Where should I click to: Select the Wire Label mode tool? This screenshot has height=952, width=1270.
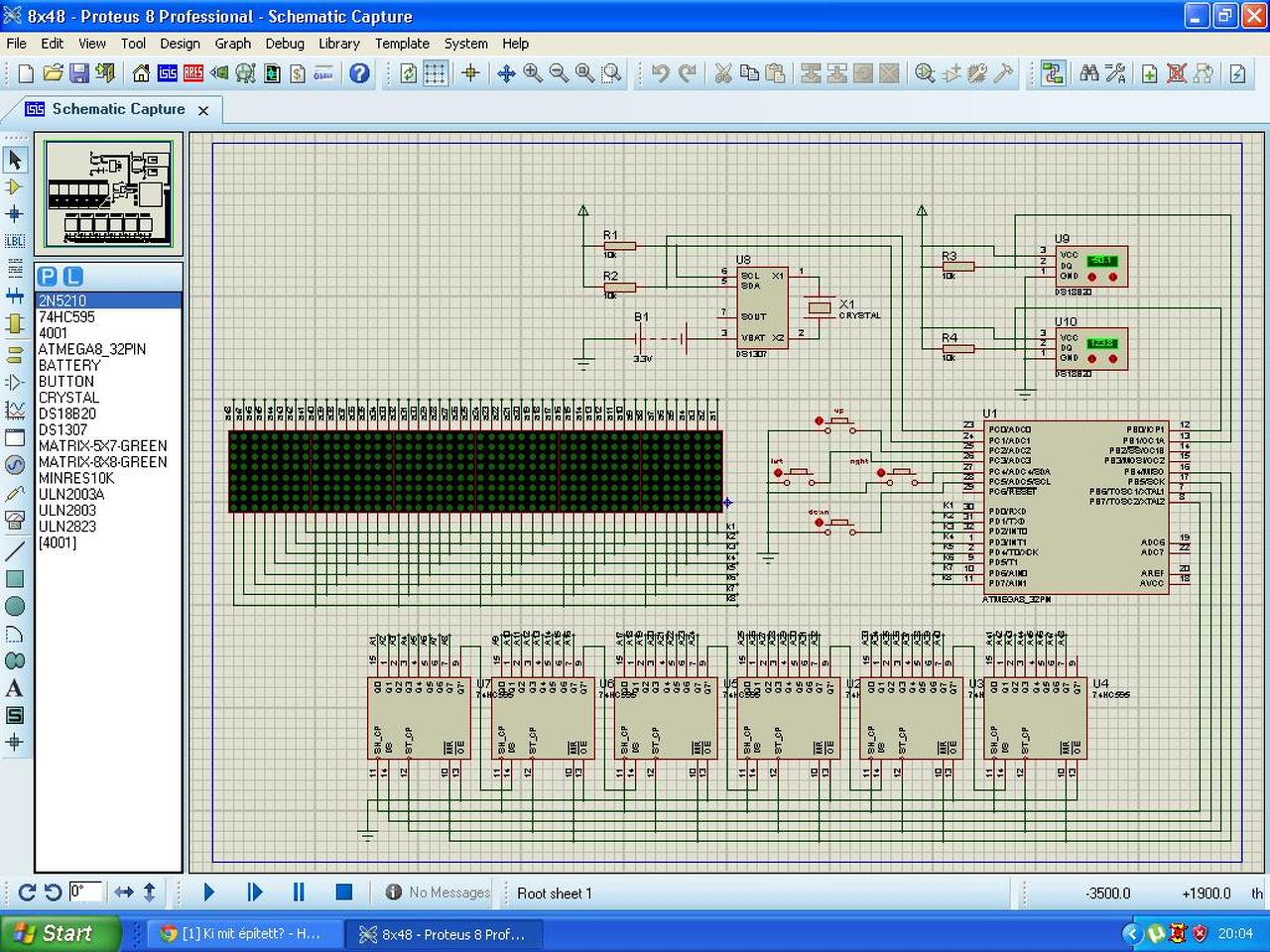[x=14, y=241]
